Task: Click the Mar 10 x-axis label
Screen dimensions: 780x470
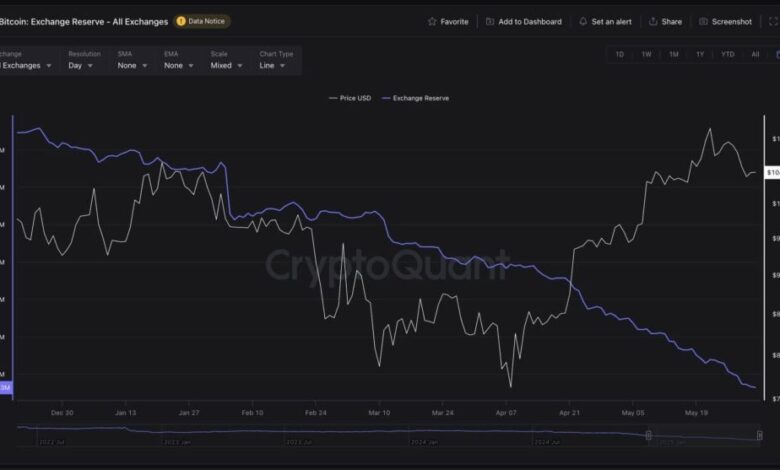Action: pyautogui.click(x=379, y=413)
